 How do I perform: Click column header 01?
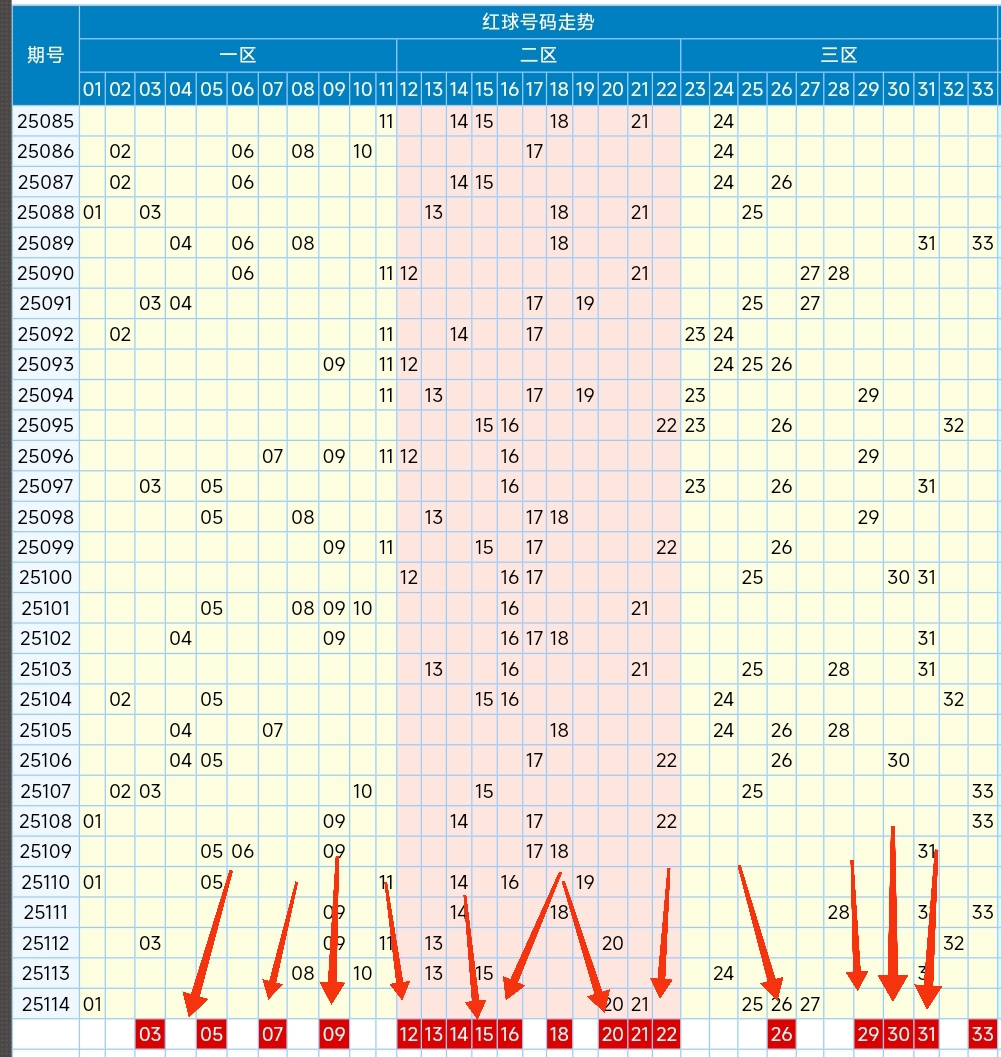[x=92, y=89]
